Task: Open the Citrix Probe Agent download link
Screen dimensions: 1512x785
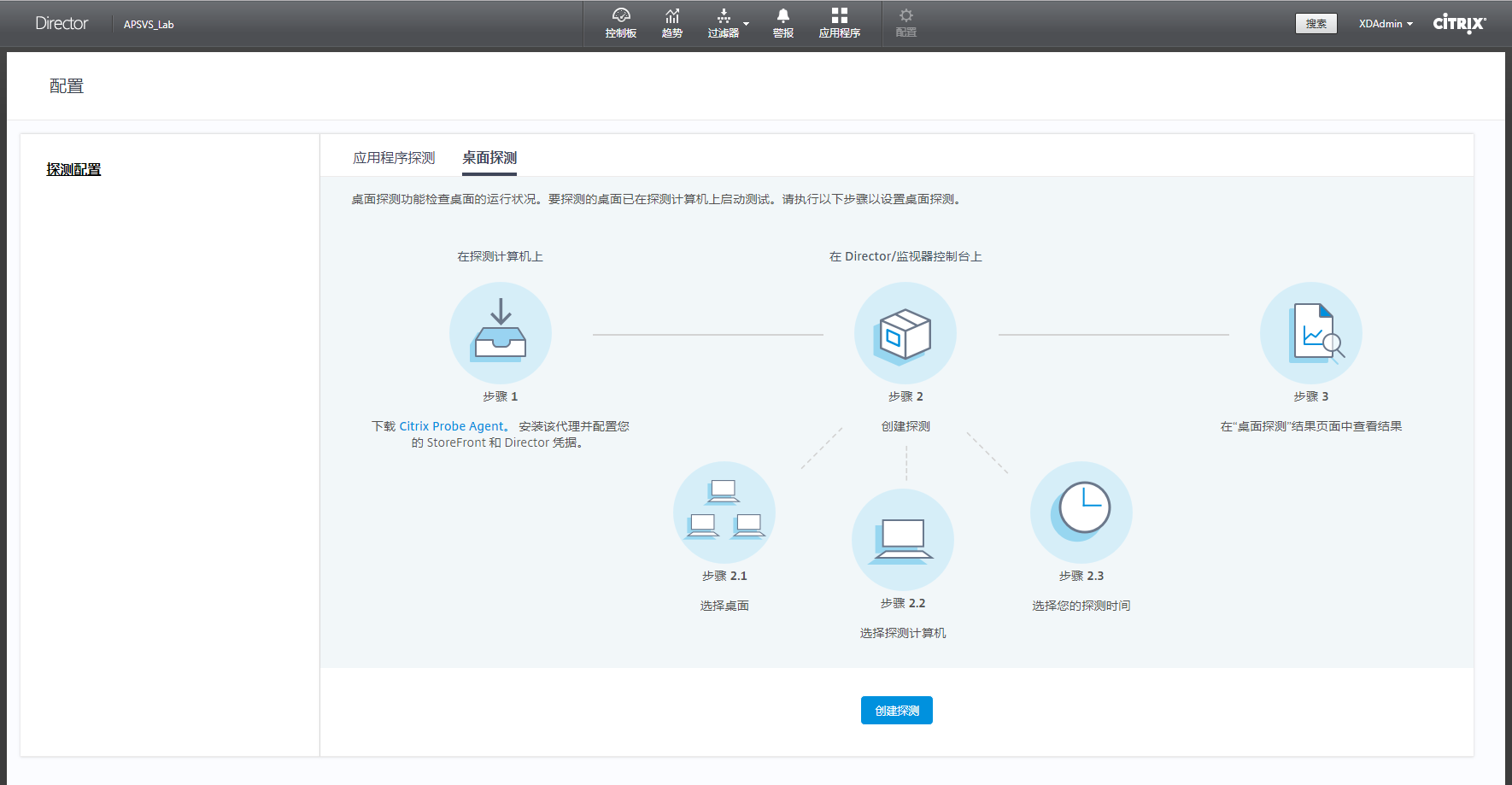Action: coord(452,426)
